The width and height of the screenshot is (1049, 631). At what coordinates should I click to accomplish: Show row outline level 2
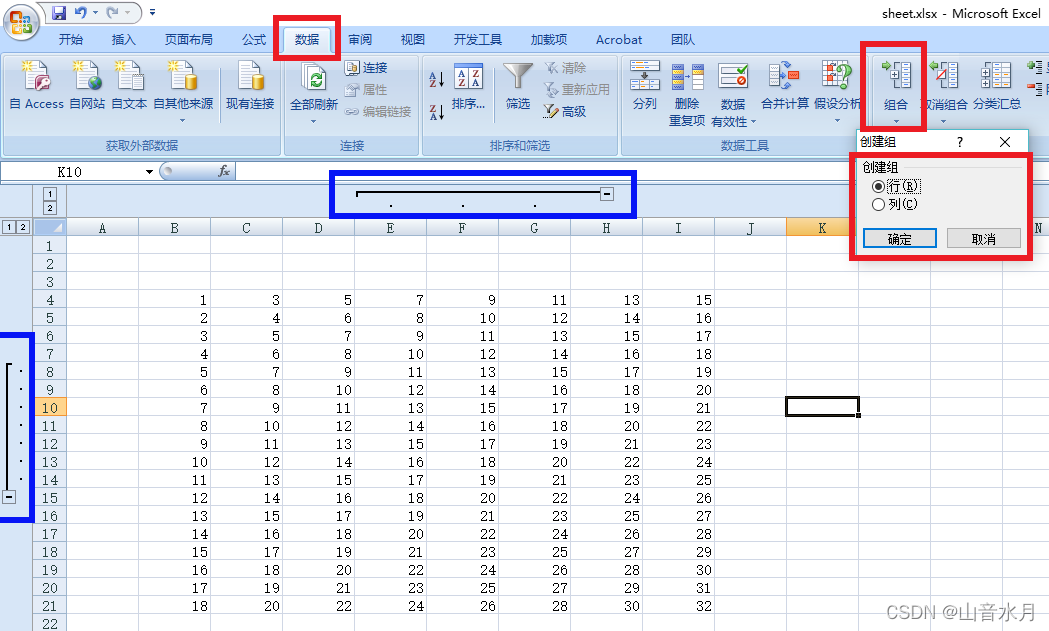(23, 228)
